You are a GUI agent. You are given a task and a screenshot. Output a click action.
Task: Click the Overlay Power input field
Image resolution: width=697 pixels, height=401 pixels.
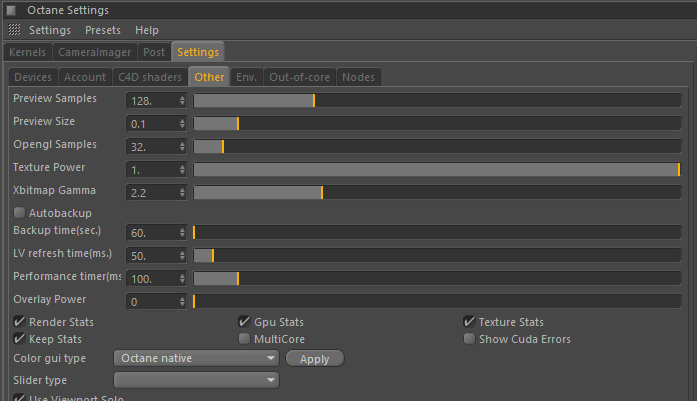152,301
